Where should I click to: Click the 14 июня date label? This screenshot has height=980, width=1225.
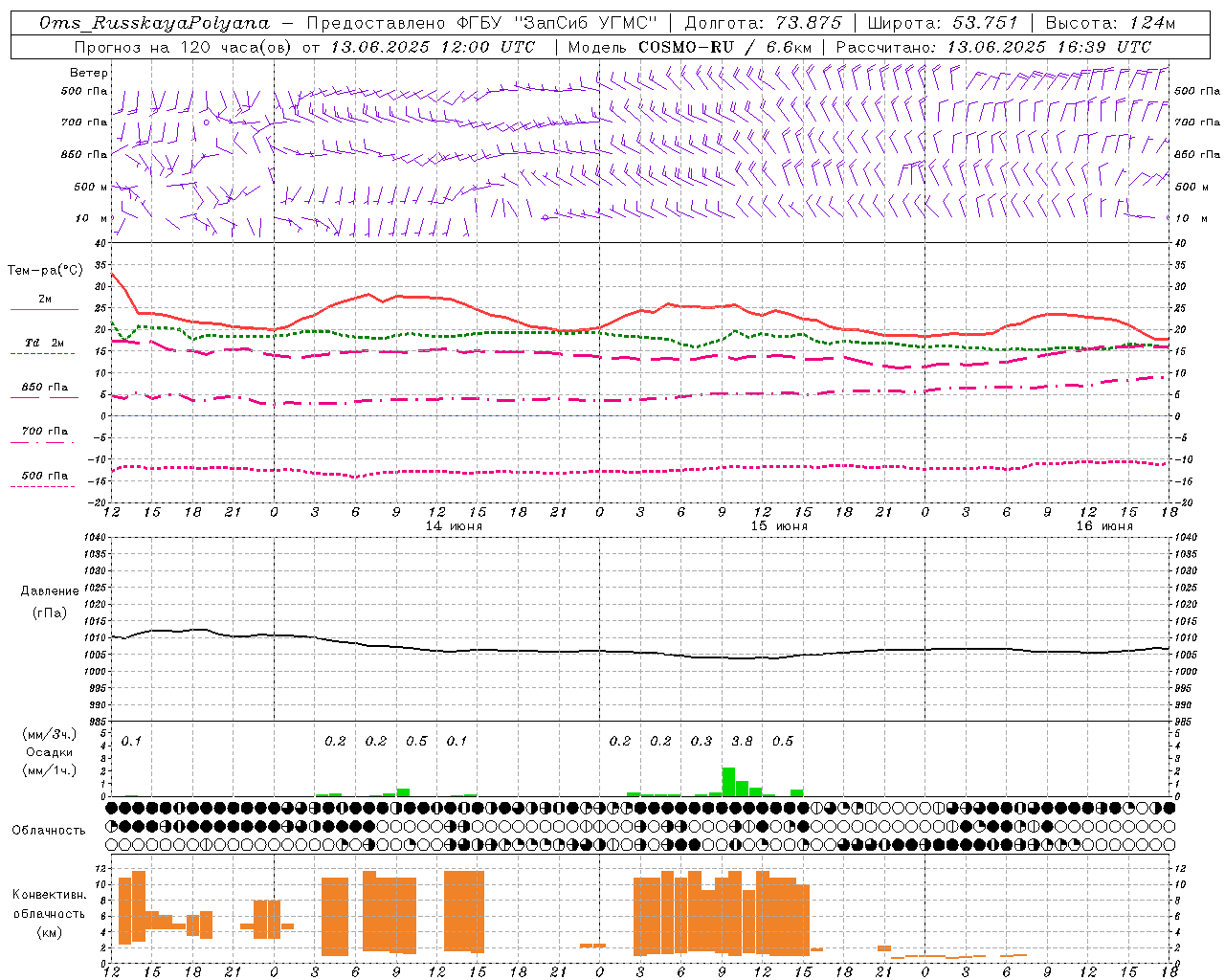click(x=453, y=526)
